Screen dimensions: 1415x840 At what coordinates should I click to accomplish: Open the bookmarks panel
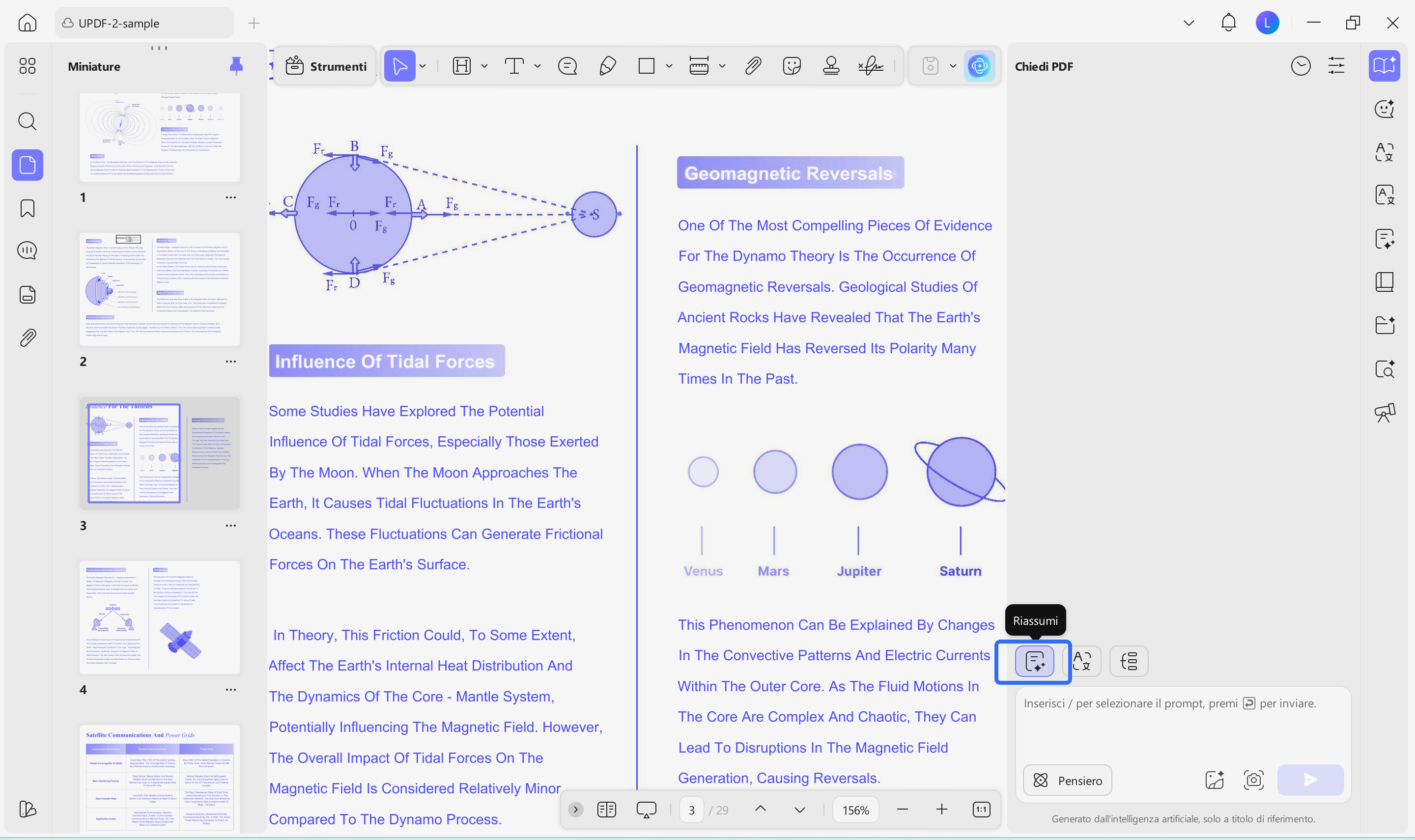(27, 208)
